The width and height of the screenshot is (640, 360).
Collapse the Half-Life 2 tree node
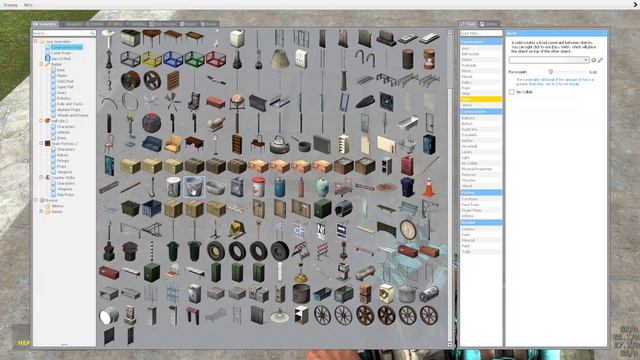[x=41, y=121]
